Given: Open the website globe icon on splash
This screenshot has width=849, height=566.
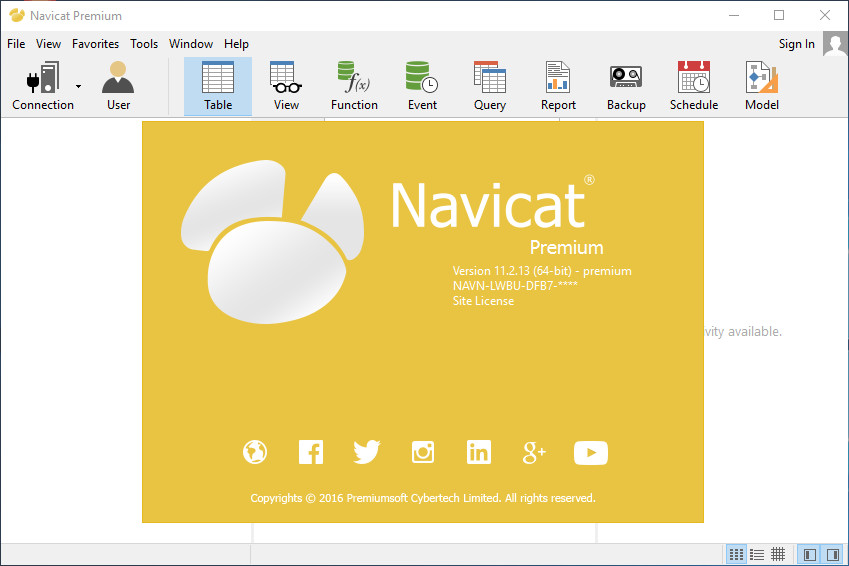Looking at the screenshot, I should click(254, 452).
